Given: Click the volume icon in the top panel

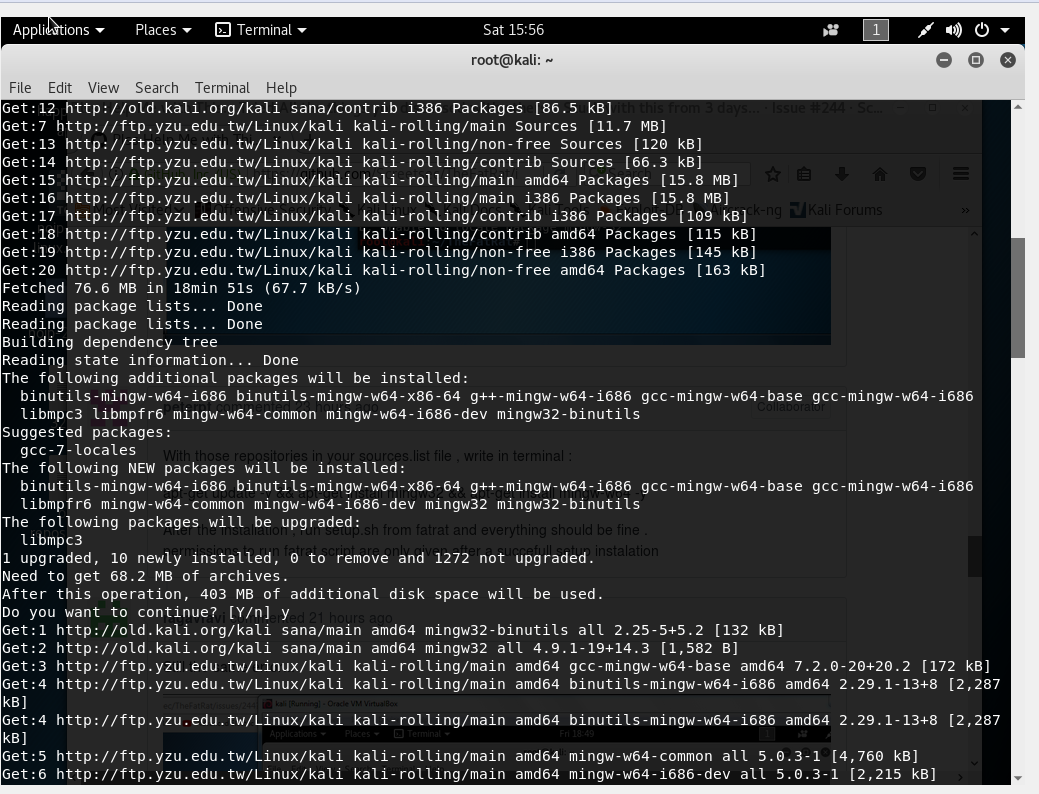Looking at the screenshot, I should pos(952,30).
